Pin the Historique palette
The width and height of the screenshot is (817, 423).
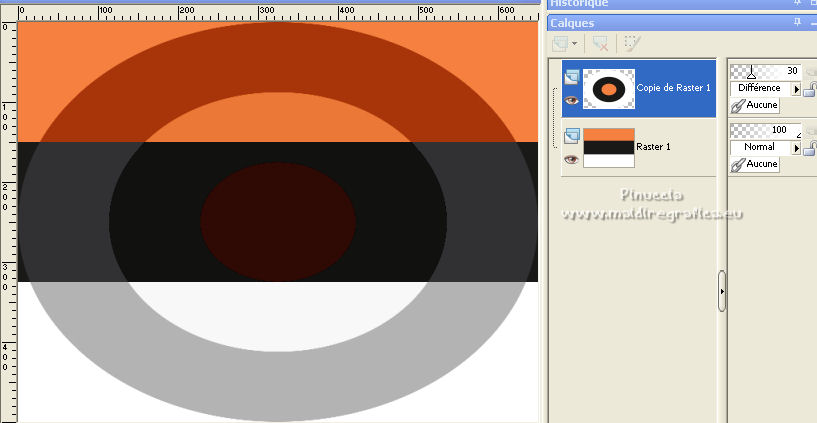pyautogui.click(x=797, y=3)
